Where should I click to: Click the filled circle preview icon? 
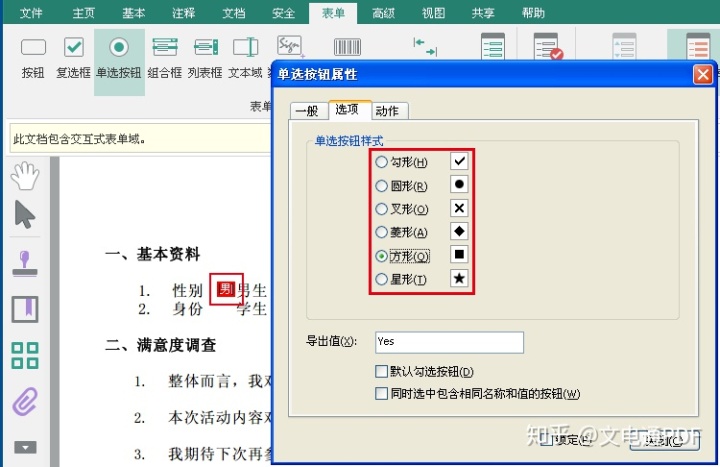click(459, 185)
